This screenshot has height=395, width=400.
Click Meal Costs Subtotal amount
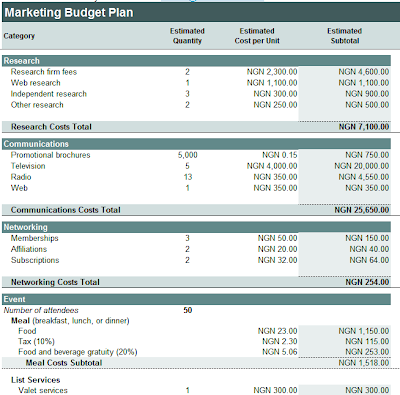pyautogui.click(x=364, y=363)
